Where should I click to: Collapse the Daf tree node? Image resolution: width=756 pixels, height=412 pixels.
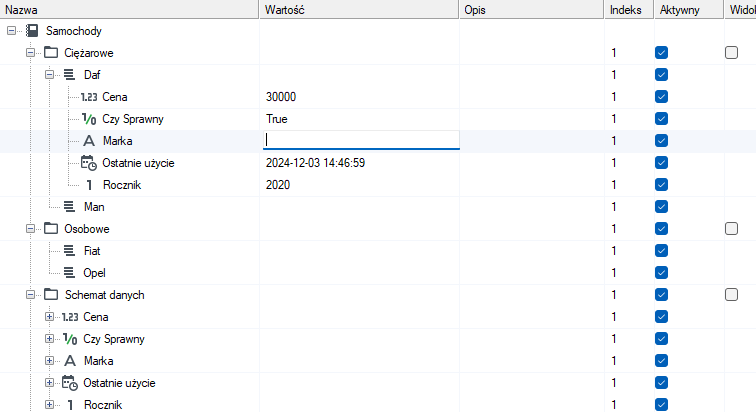[x=49, y=75]
